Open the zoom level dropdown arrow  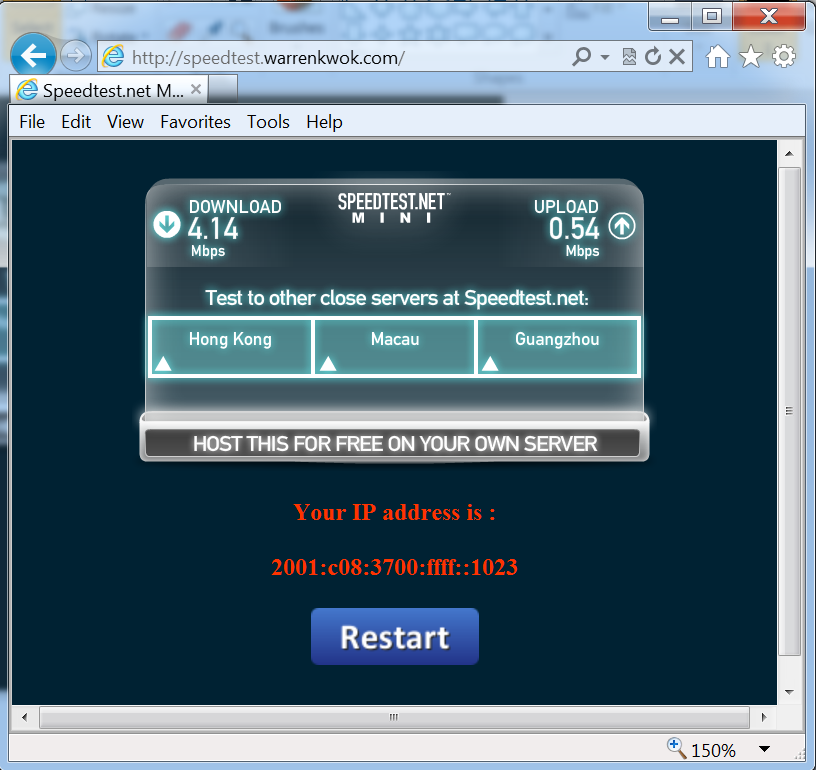[x=764, y=749]
